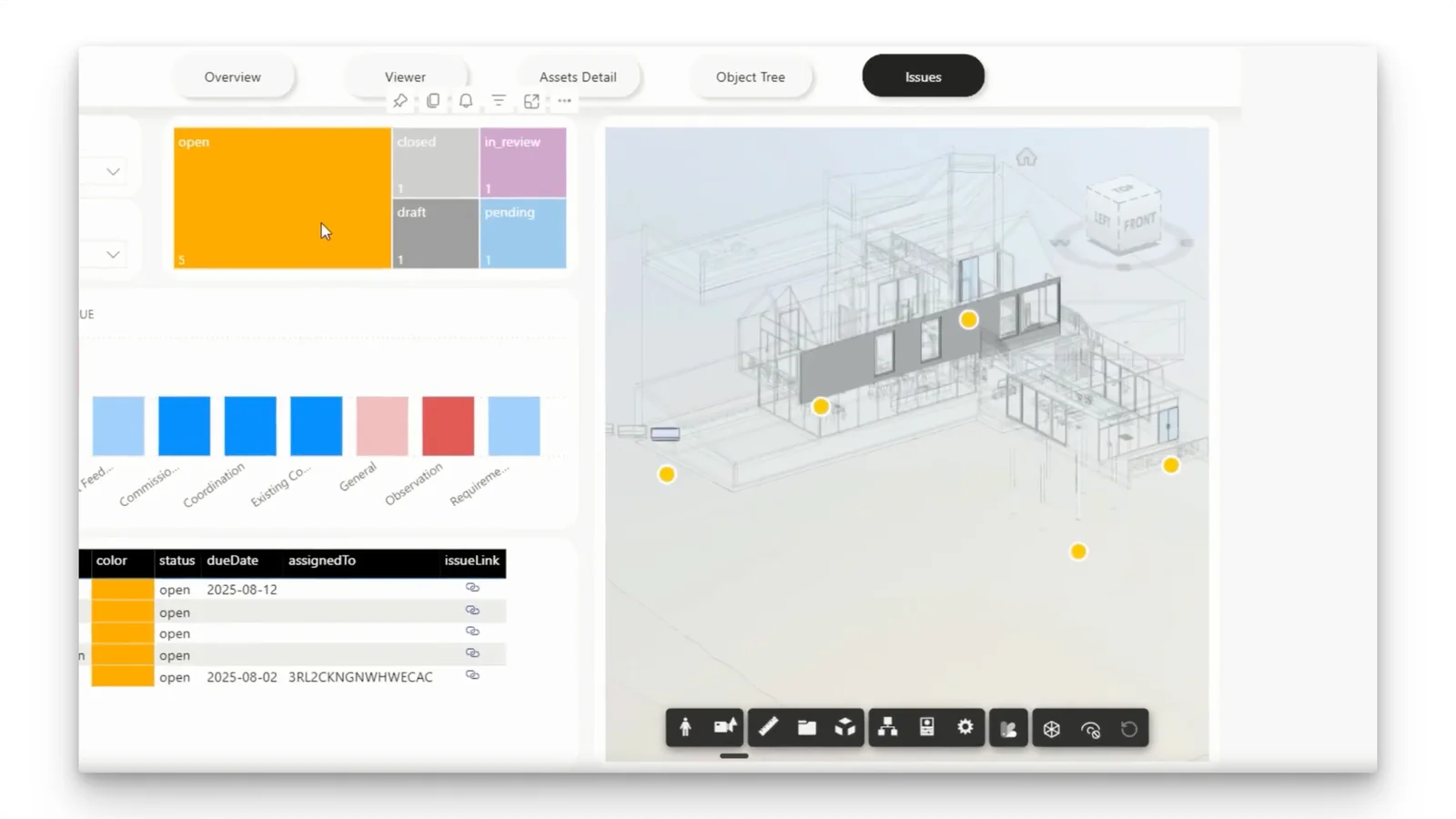Switch to the Overview tab

(232, 77)
